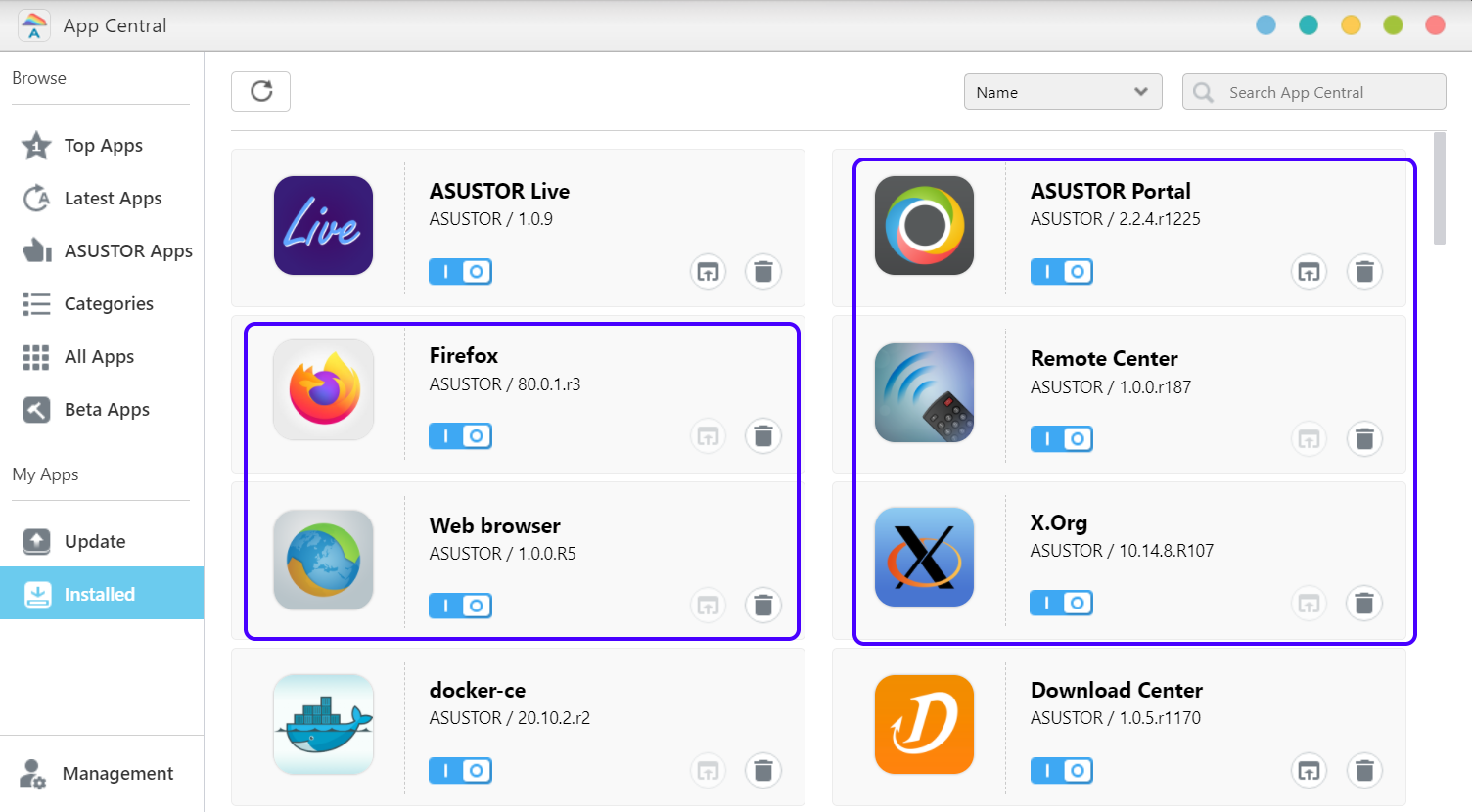1472x812 pixels.
Task: Click the Firefox open-window icon
Action: point(709,435)
